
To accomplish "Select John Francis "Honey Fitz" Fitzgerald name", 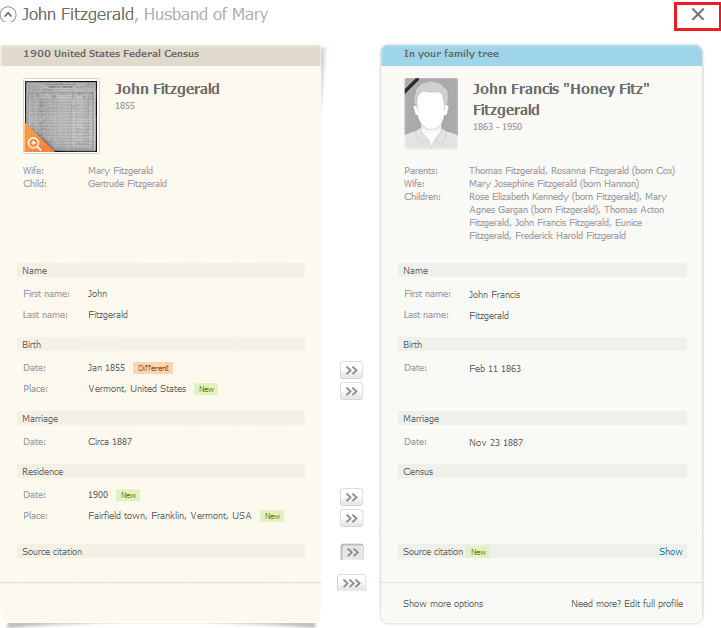I will click(561, 99).
